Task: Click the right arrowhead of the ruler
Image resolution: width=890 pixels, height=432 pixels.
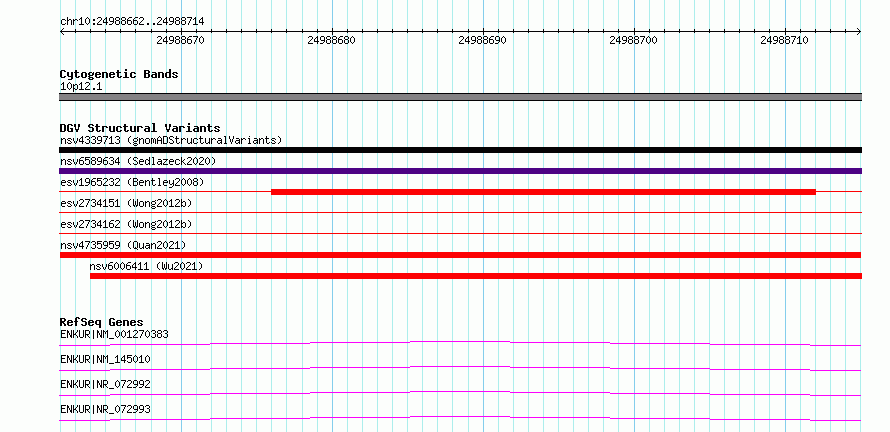Action: pyautogui.click(x=859, y=32)
